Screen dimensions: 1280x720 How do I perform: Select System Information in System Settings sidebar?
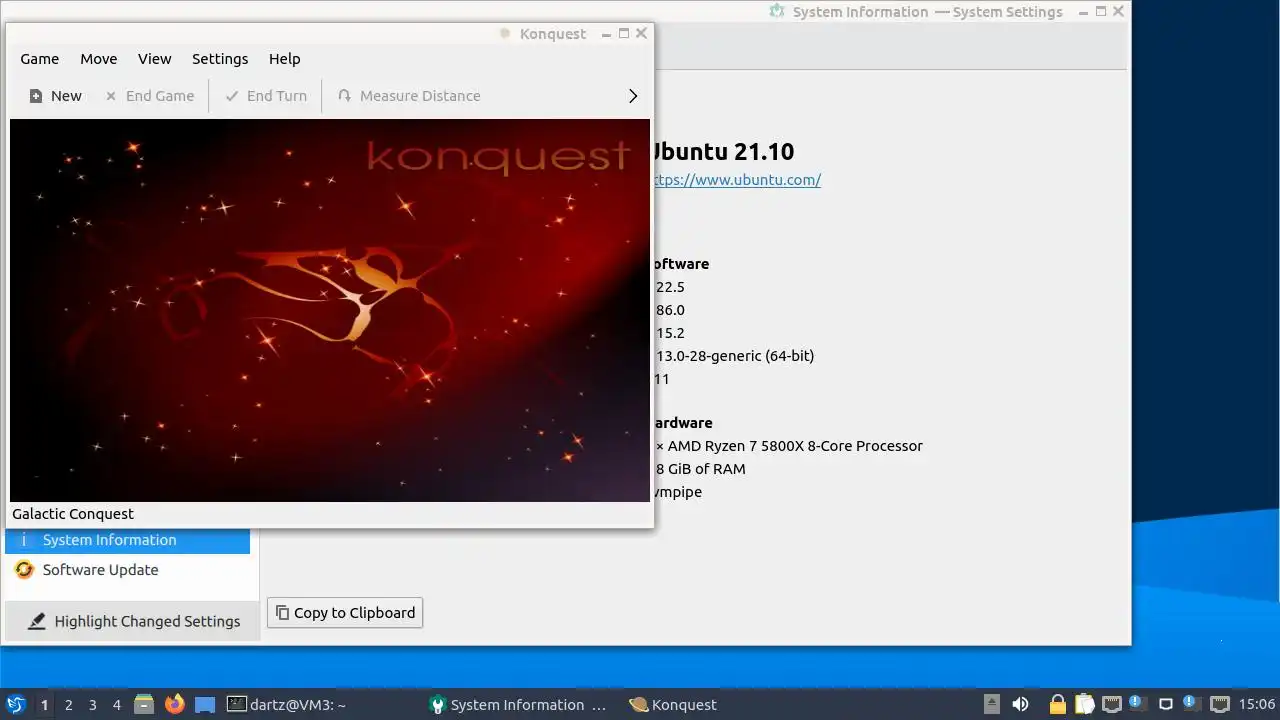click(127, 540)
